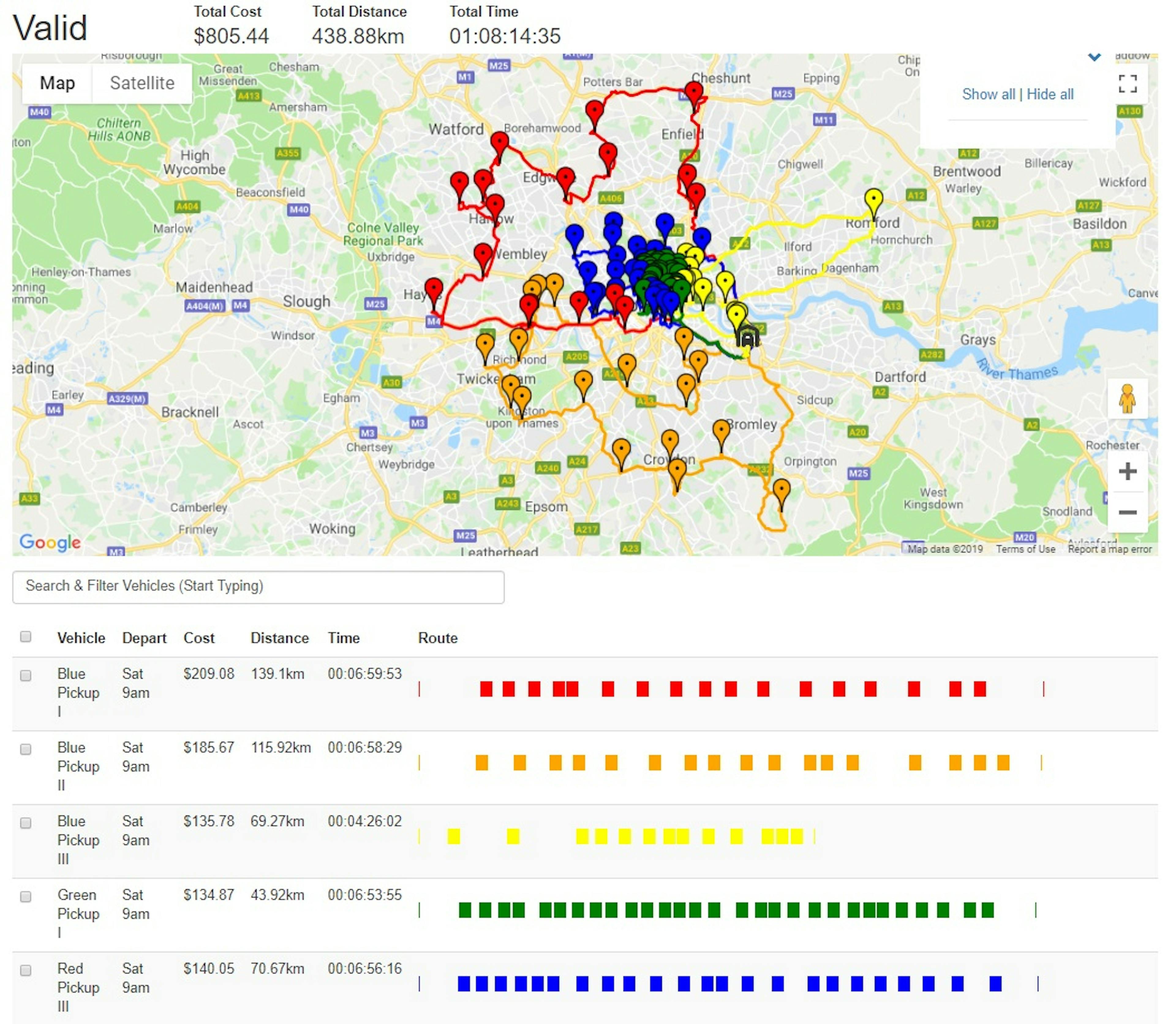Image resolution: width=1176 pixels, height=1024 pixels.
Task: Click the black depot marker on map
Action: click(x=747, y=337)
